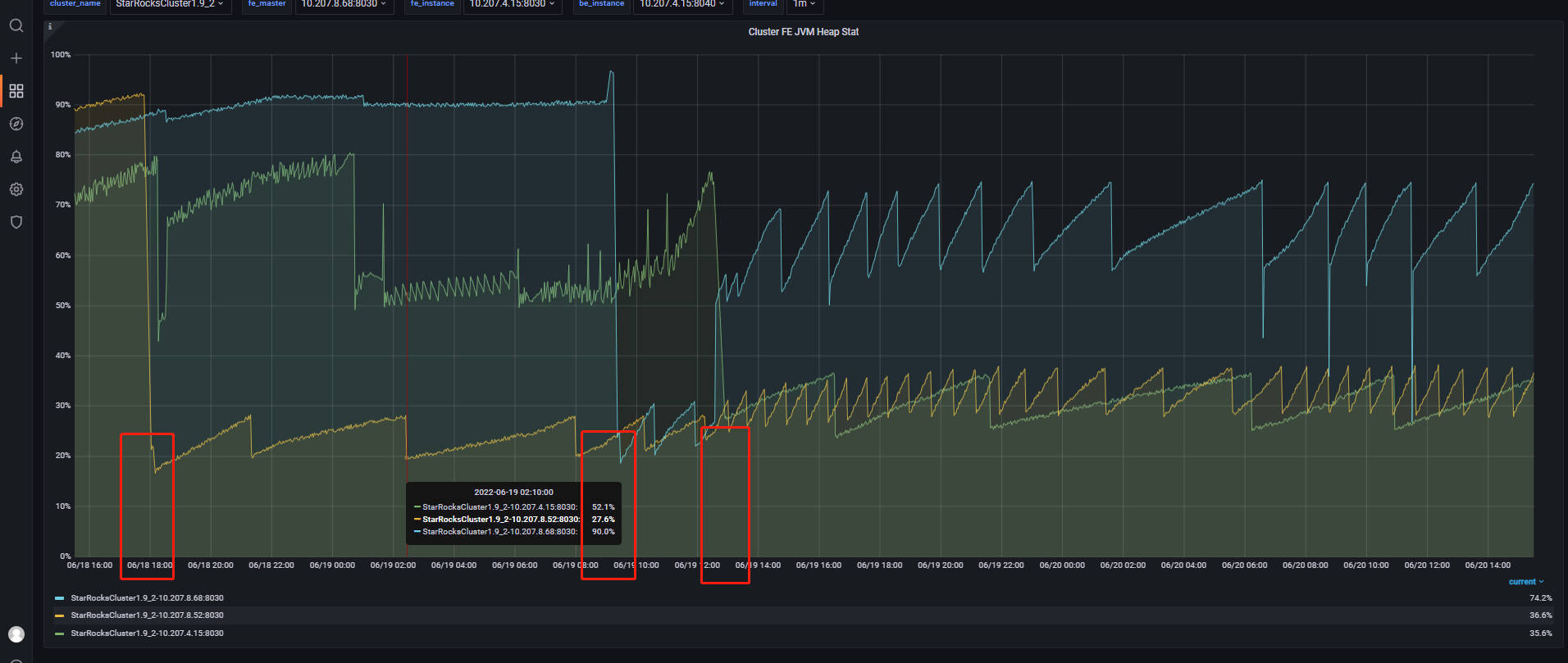Open the Configuration gear icon
The image size is (1568, 663).
pos(16,189)
